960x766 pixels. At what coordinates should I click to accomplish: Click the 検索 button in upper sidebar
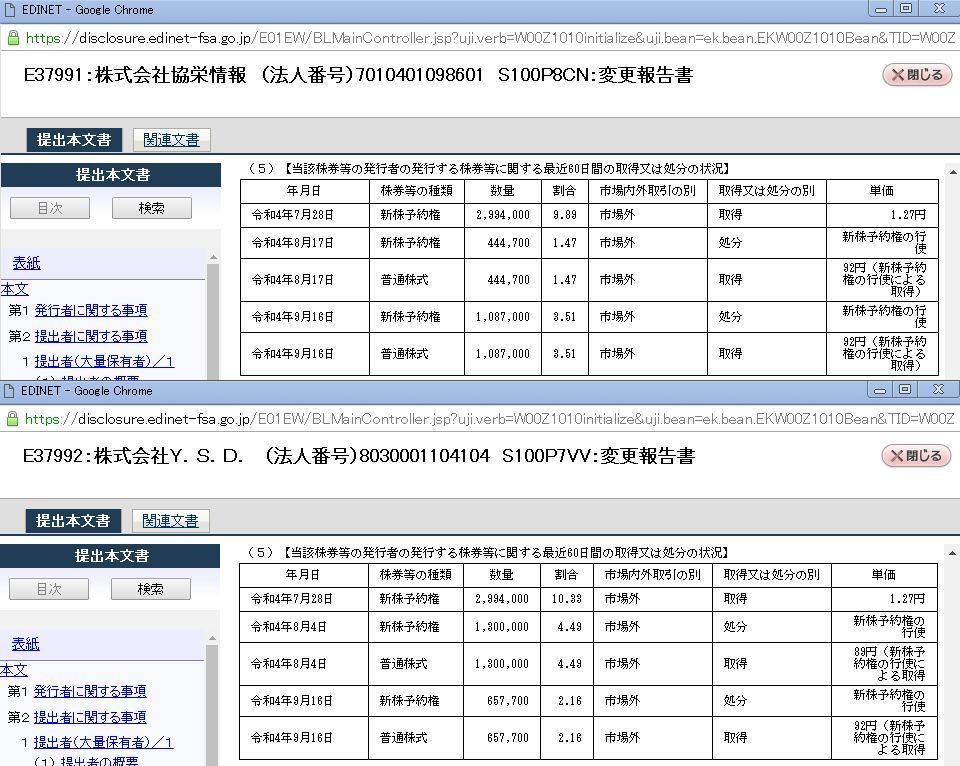(x=151, y=208)
